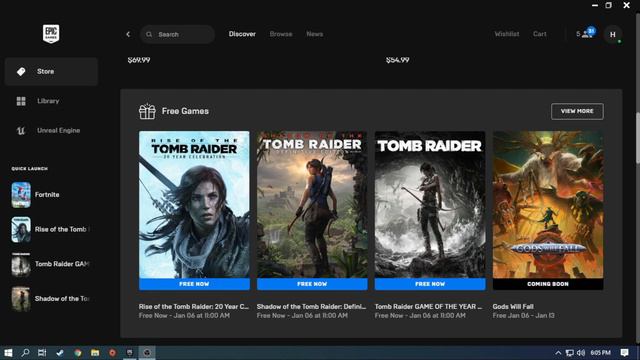The height and width of the screenshot is (360, 640).
Task: Show hidden system tray icons
Action: (x=558, y=353)
